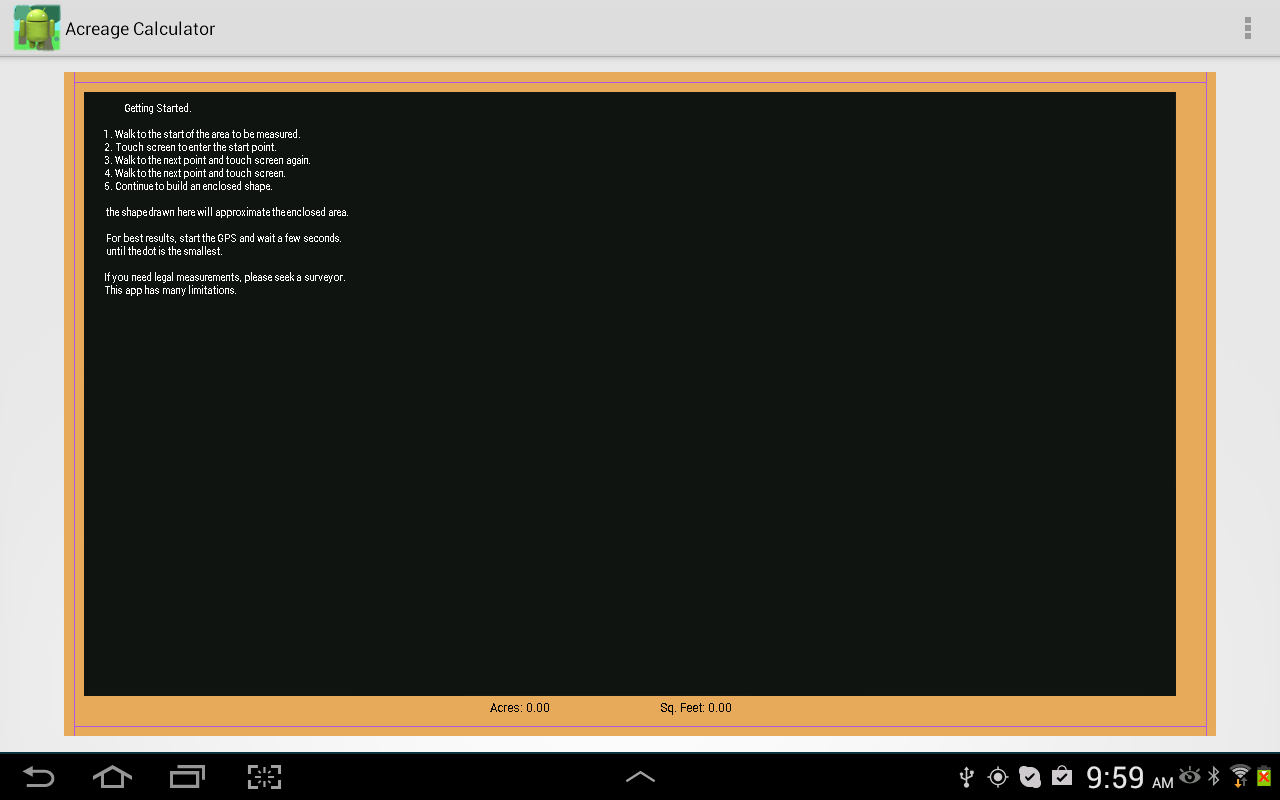The image size is (1280, 800).
Task: Tap 'please seek a surveyor' line
Action: coord(225,277)
